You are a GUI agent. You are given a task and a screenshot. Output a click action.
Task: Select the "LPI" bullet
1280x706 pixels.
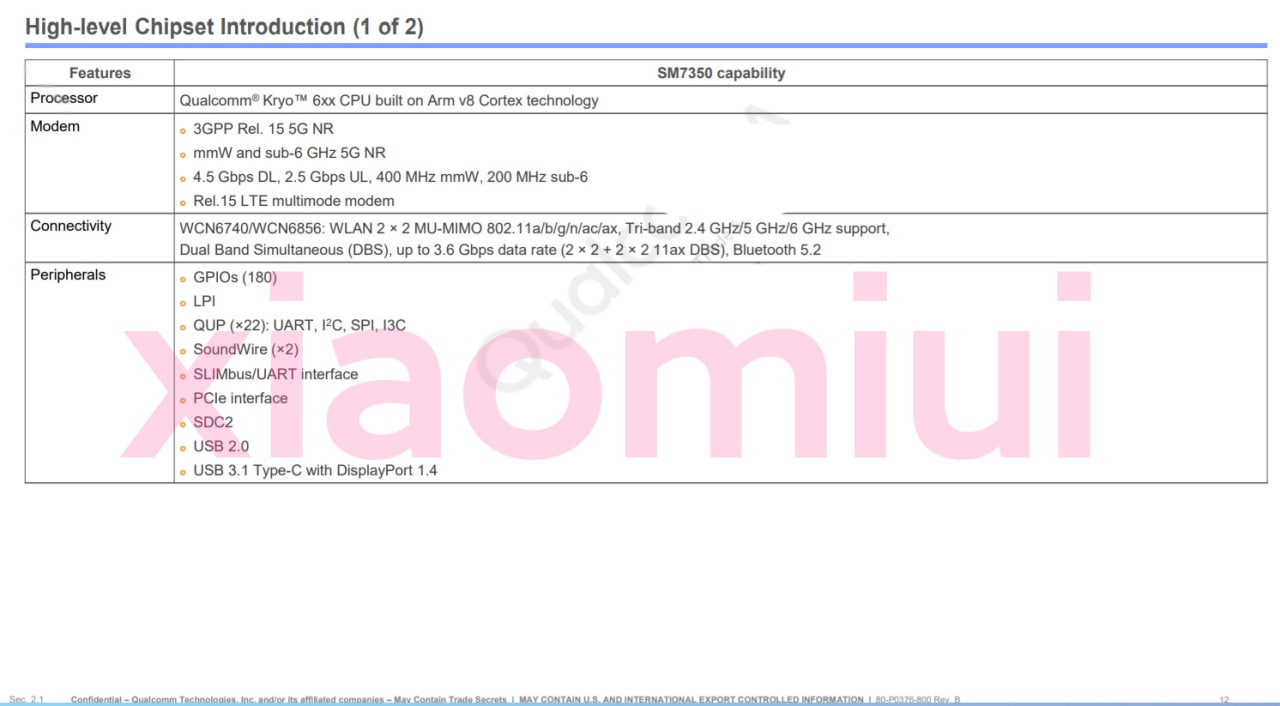coord(204,301)
